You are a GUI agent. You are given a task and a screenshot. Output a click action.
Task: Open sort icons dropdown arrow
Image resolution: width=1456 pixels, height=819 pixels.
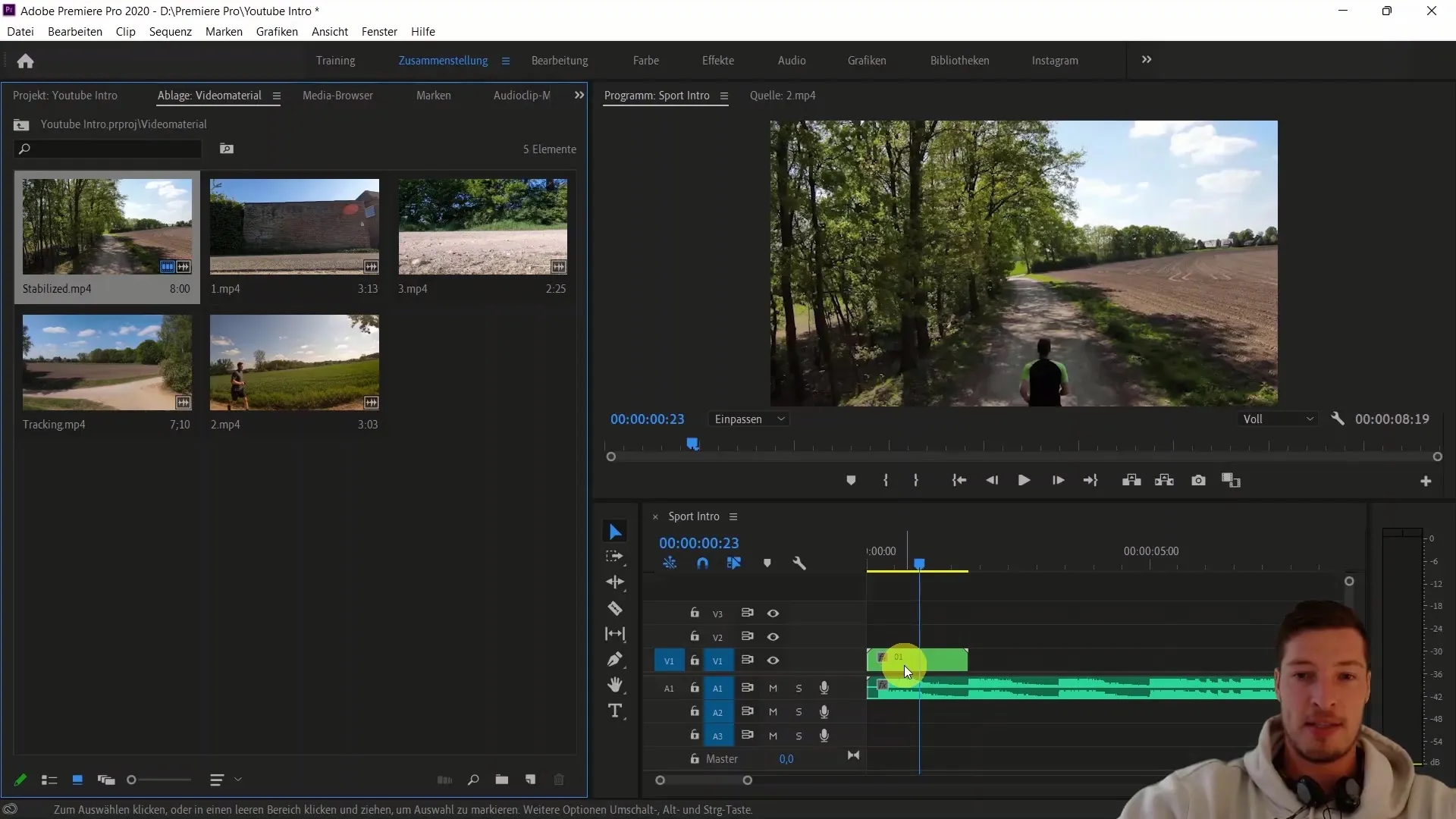click(x=238, y=780)
